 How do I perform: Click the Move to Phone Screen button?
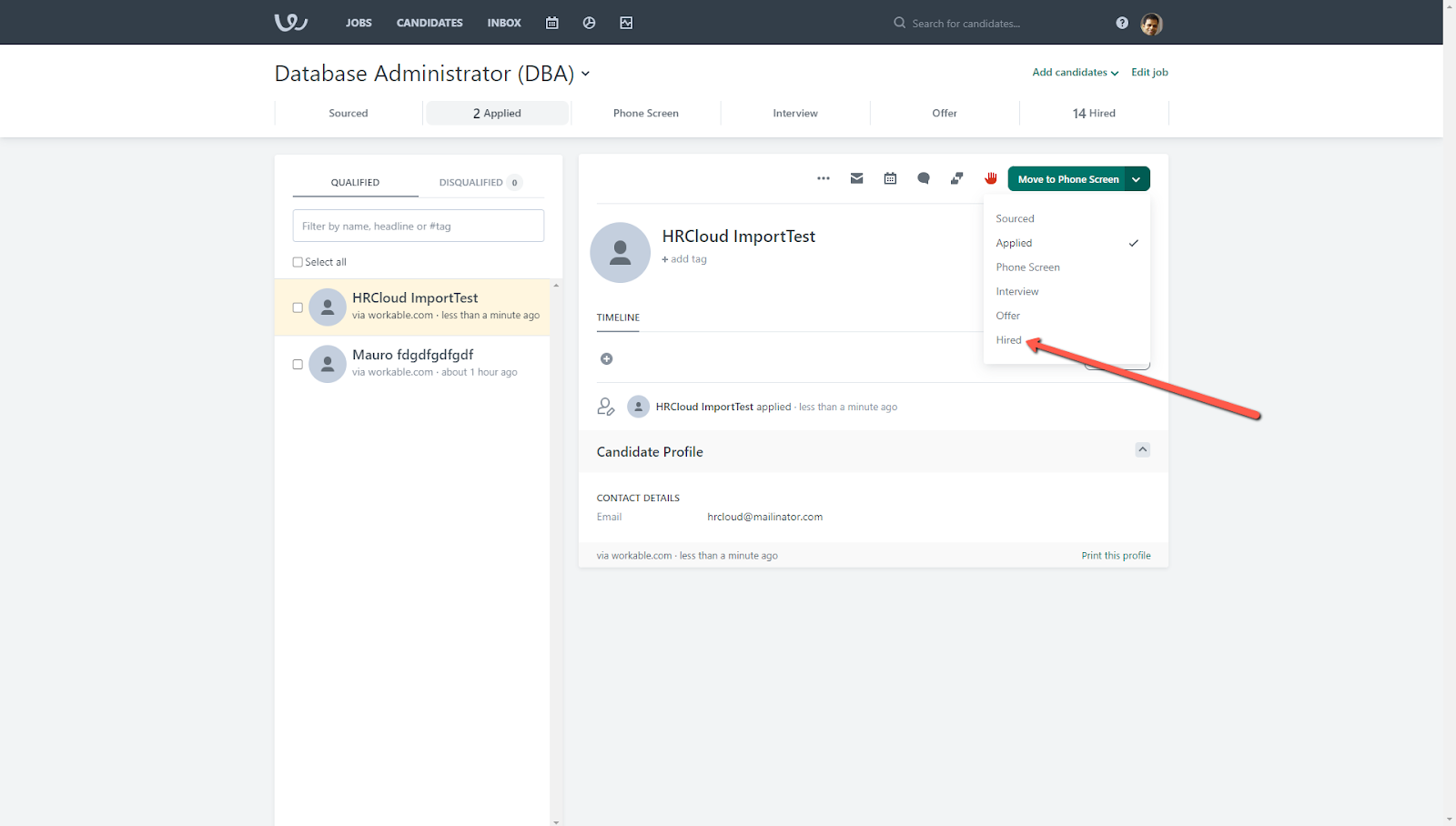tap(1067, 179)
